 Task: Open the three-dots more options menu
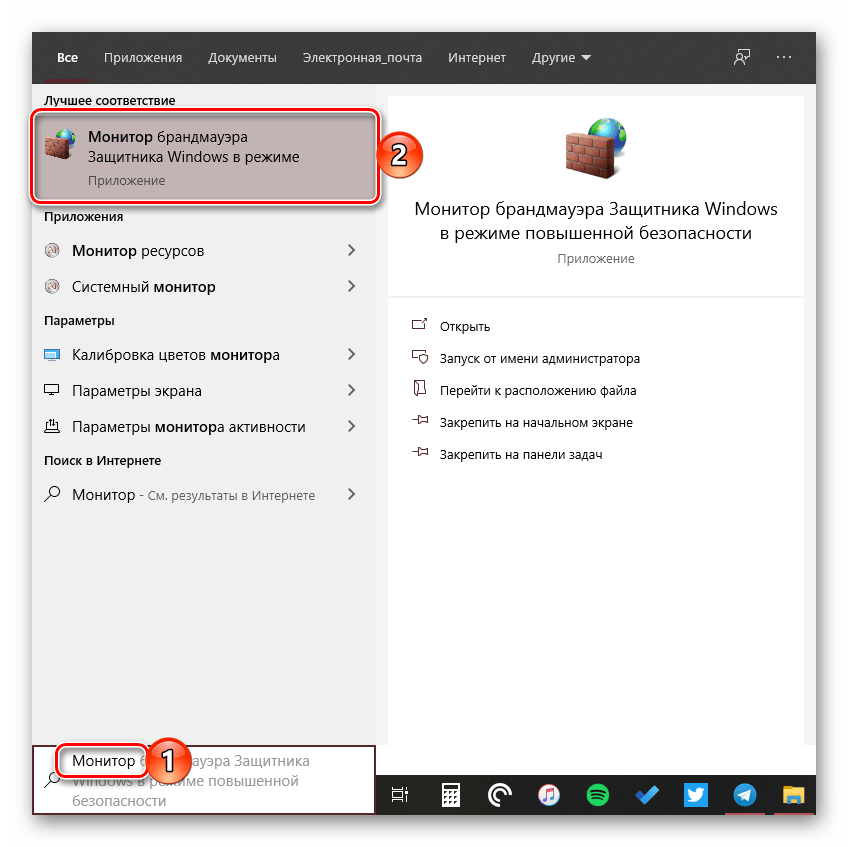784,57
